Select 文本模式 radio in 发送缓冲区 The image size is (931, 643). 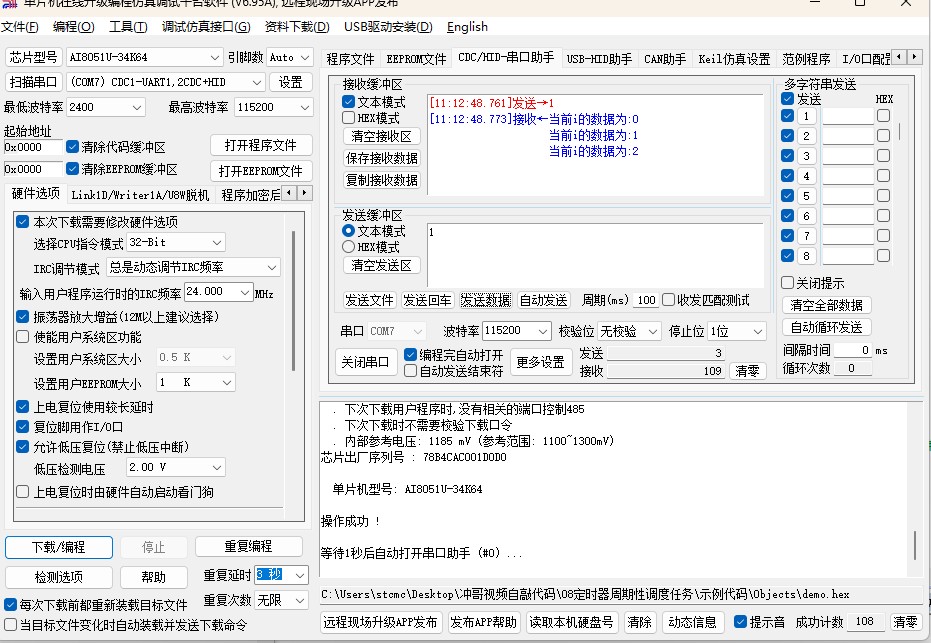click(x=349, y=231)
